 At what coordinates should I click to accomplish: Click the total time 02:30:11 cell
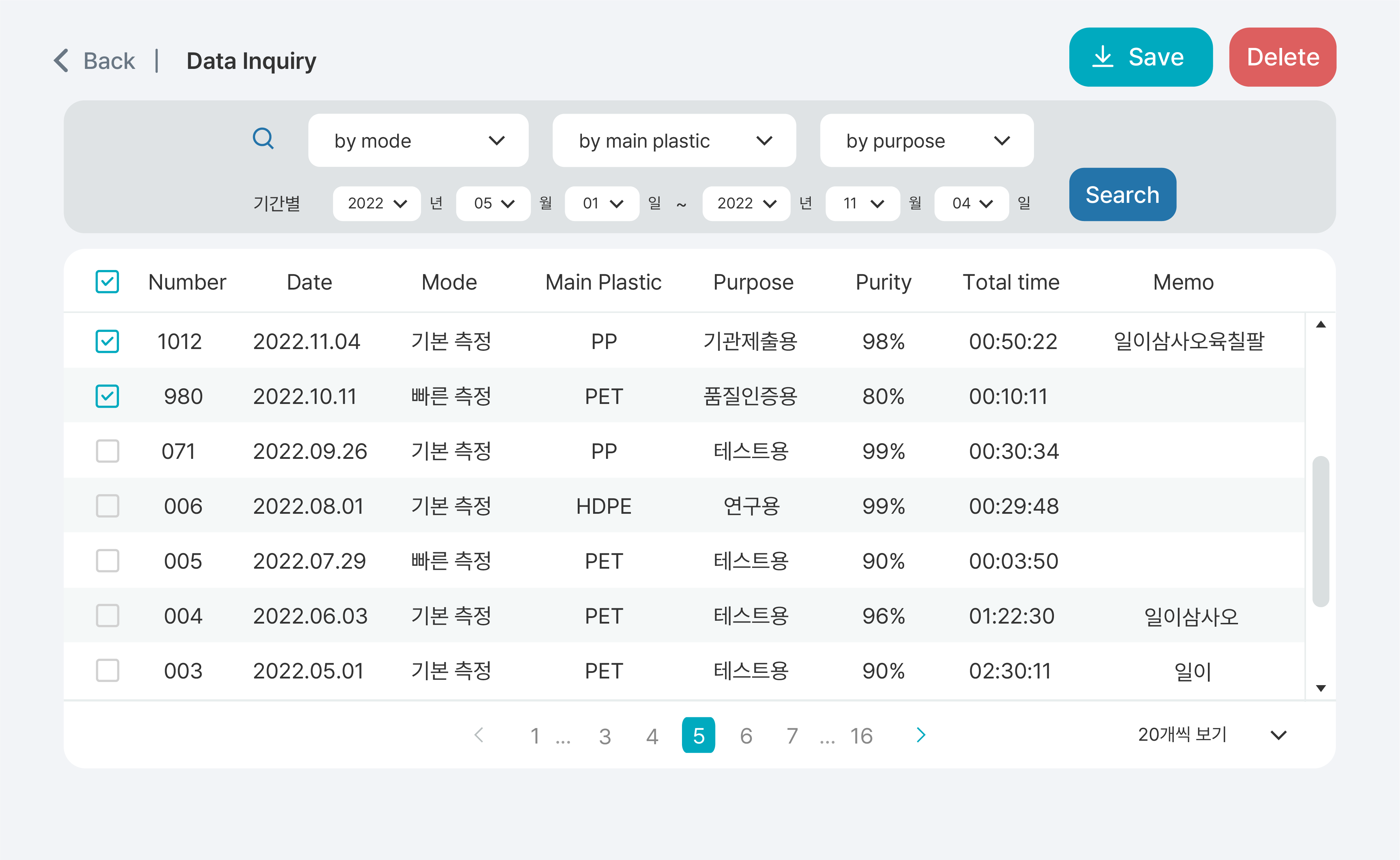pyautogui.click(x=1009, y=670)
